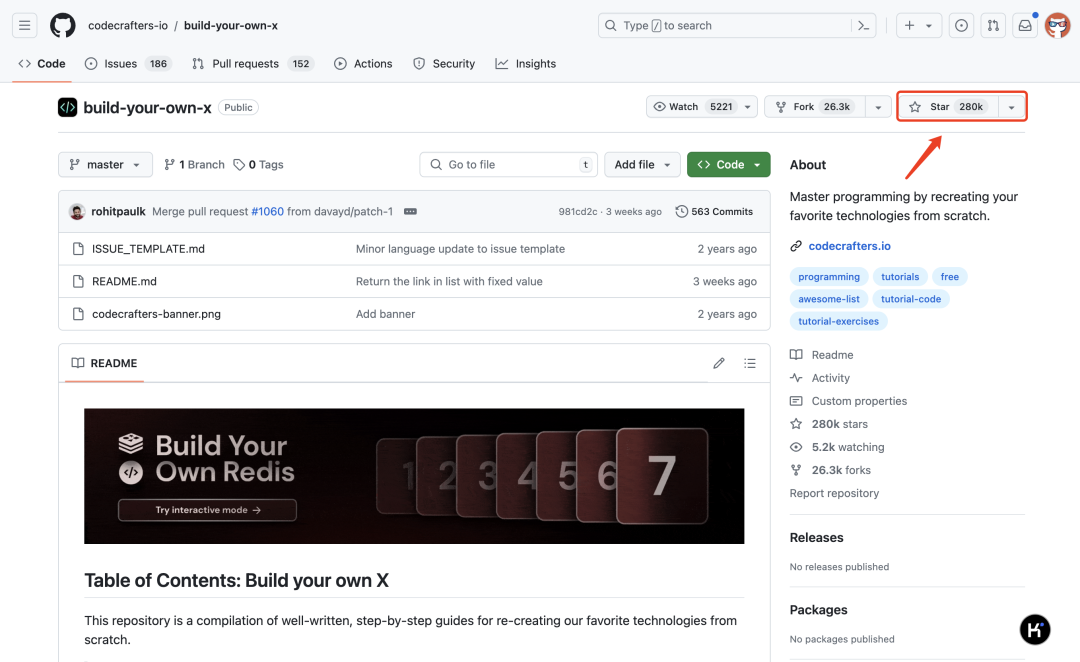This screenshot has width=1080, height=662.
Task: View the 1 Branch link
Action: tap(194, 165)
